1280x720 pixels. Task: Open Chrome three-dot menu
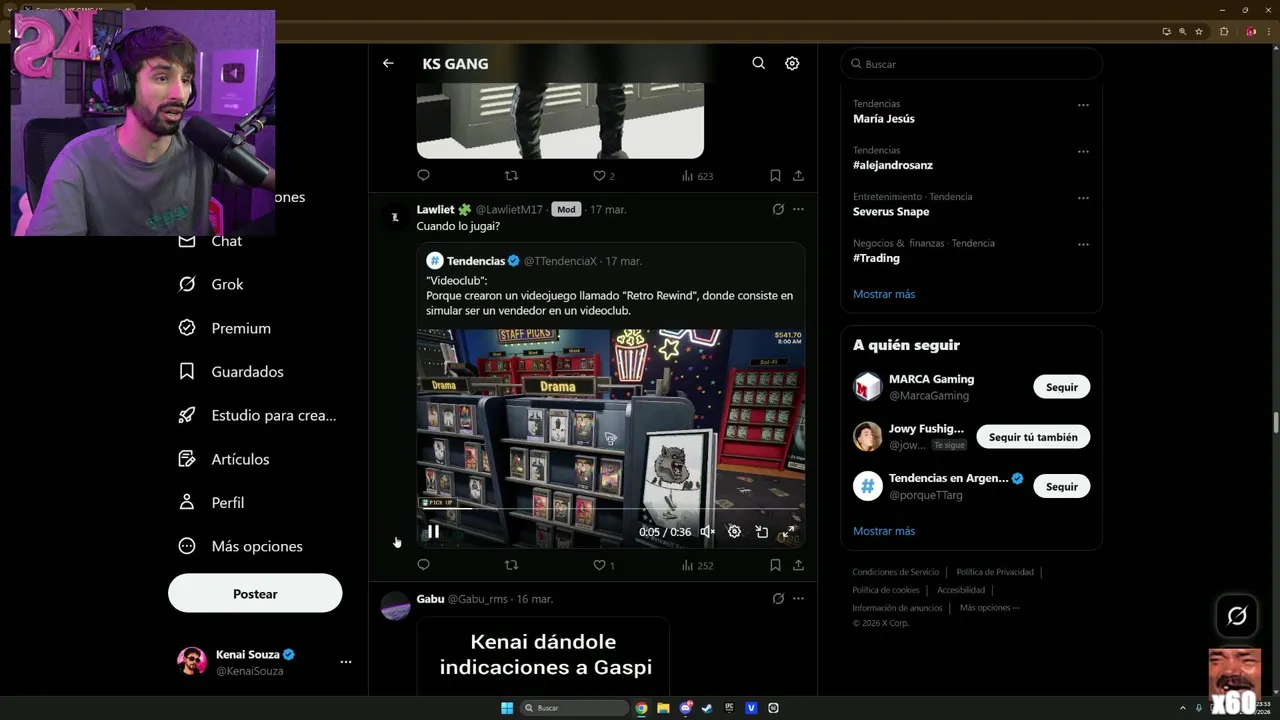pyautogui.click(x=1268, y=31)
